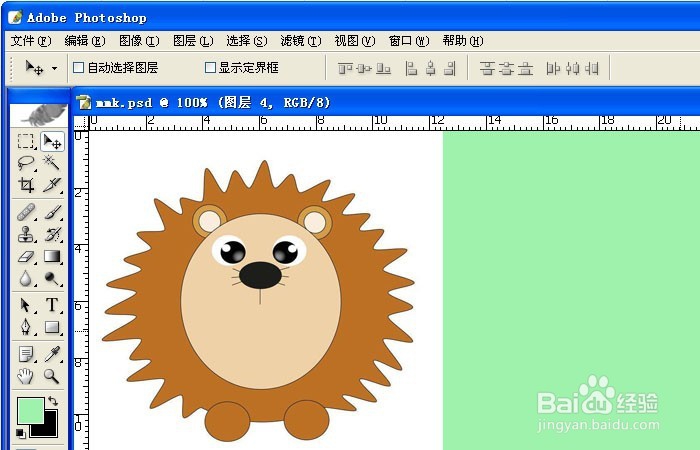
Task: Open the 选择(S) menu
Action: tap(246, 41)
